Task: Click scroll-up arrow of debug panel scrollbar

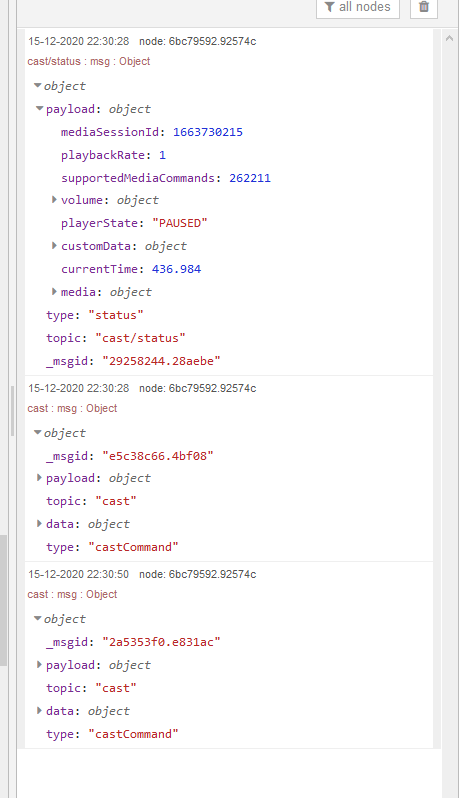Action: coord(449,38)
